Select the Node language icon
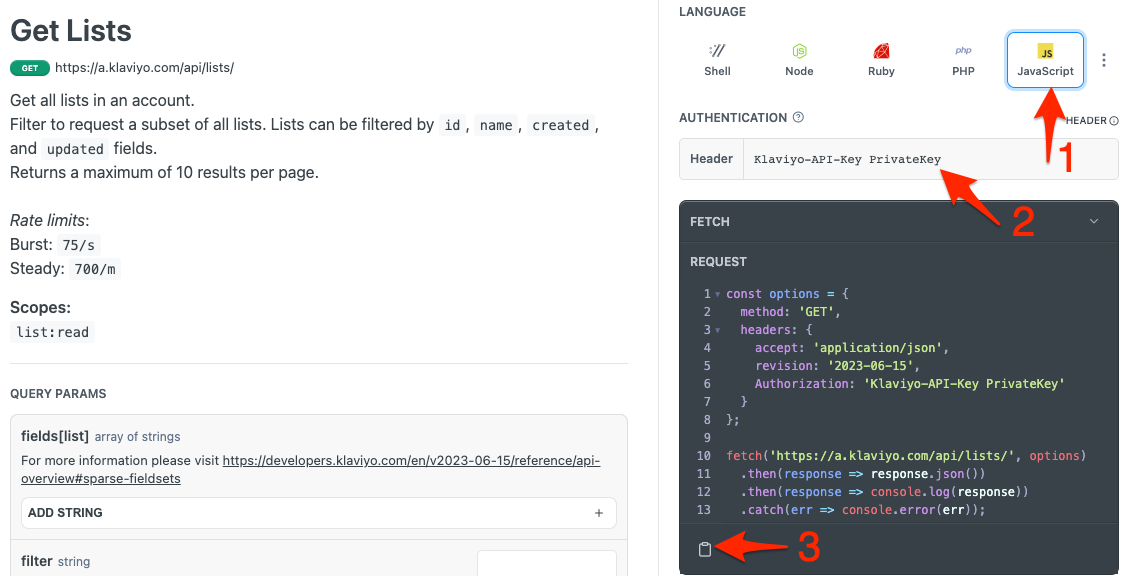The image size is (1128, 584). [799, 58]
